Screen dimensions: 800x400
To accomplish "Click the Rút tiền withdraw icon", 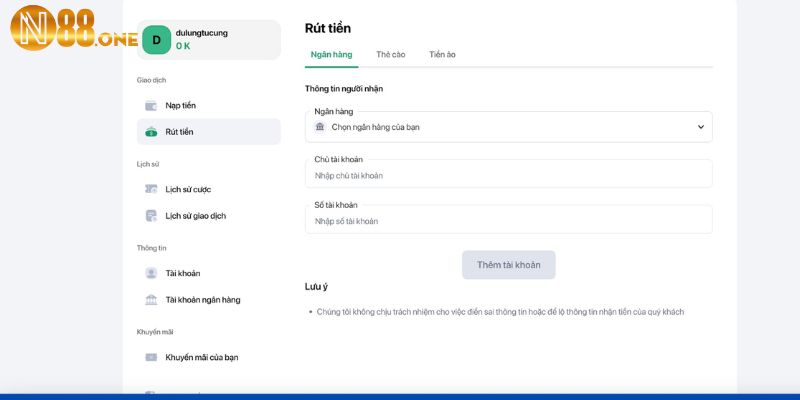I will click(151, 132).
